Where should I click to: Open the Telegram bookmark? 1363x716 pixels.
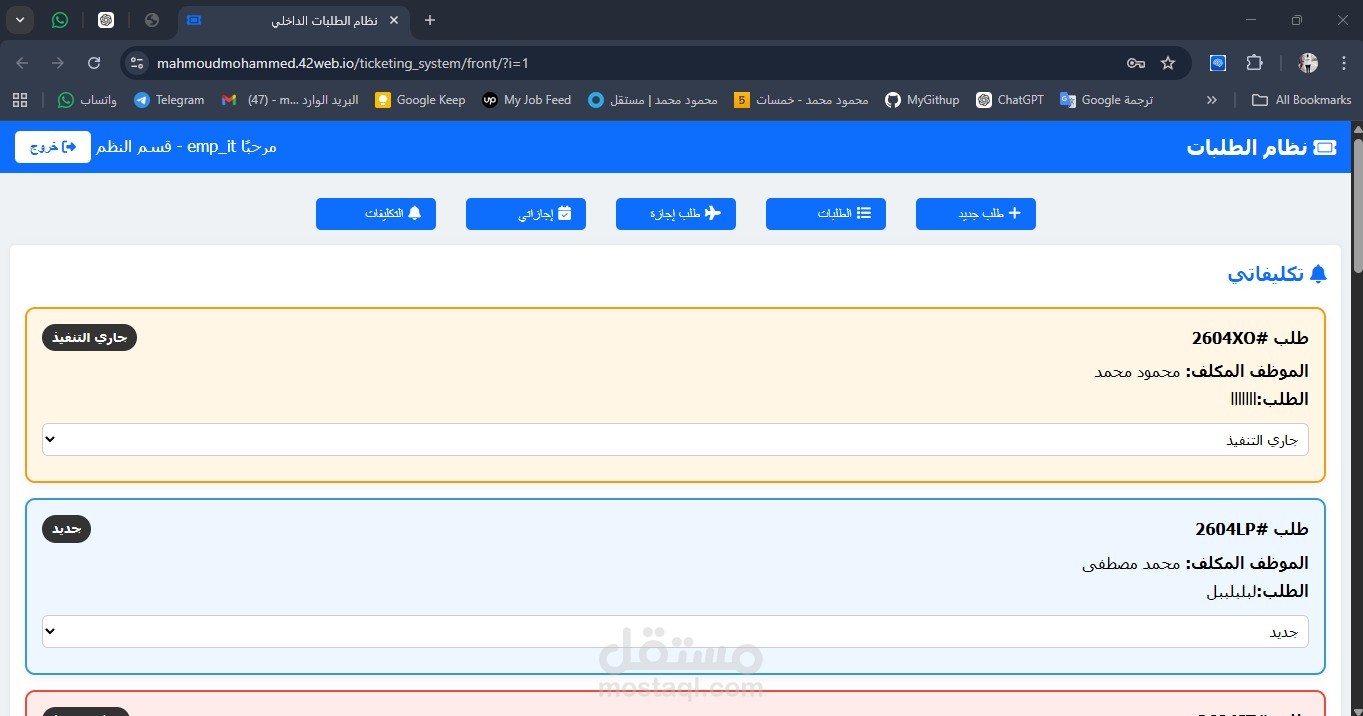click(169, 100)
